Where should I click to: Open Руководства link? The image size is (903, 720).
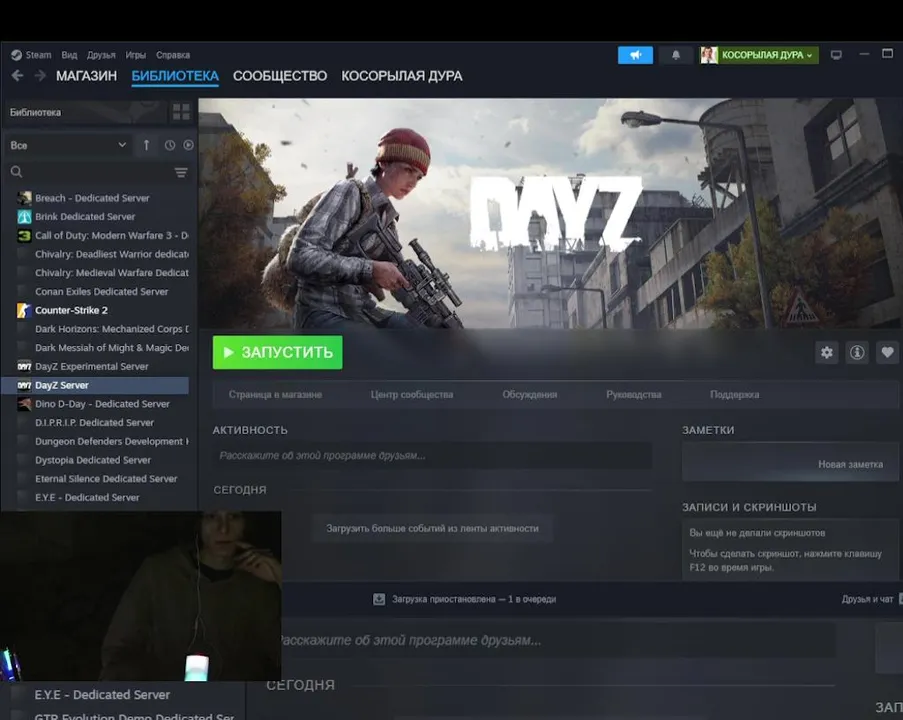pos(633,395)
